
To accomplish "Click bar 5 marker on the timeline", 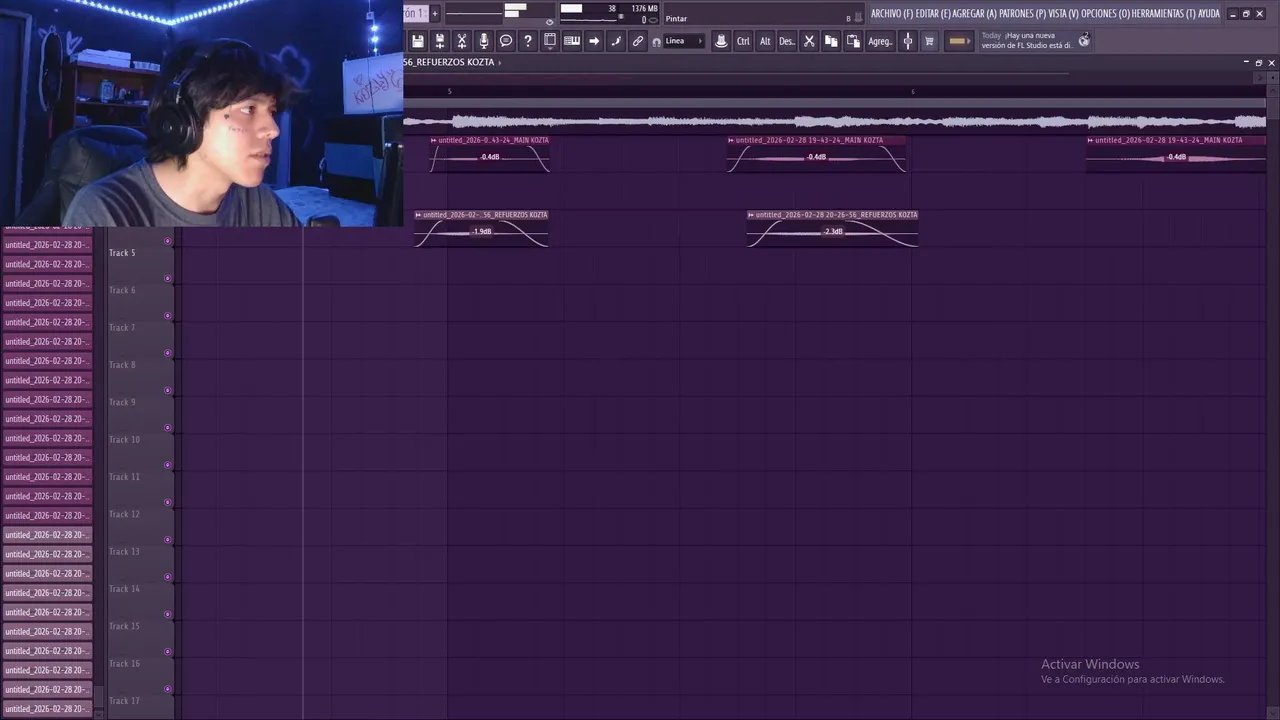I will coord(449,92).
